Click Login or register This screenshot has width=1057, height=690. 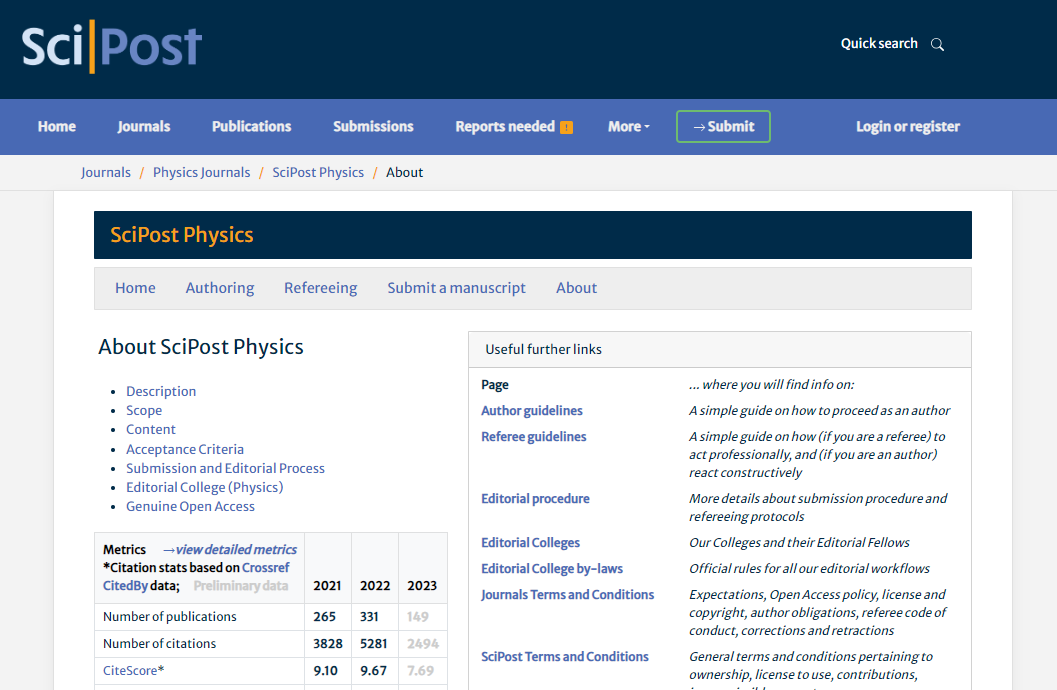(x=907, y=127)
